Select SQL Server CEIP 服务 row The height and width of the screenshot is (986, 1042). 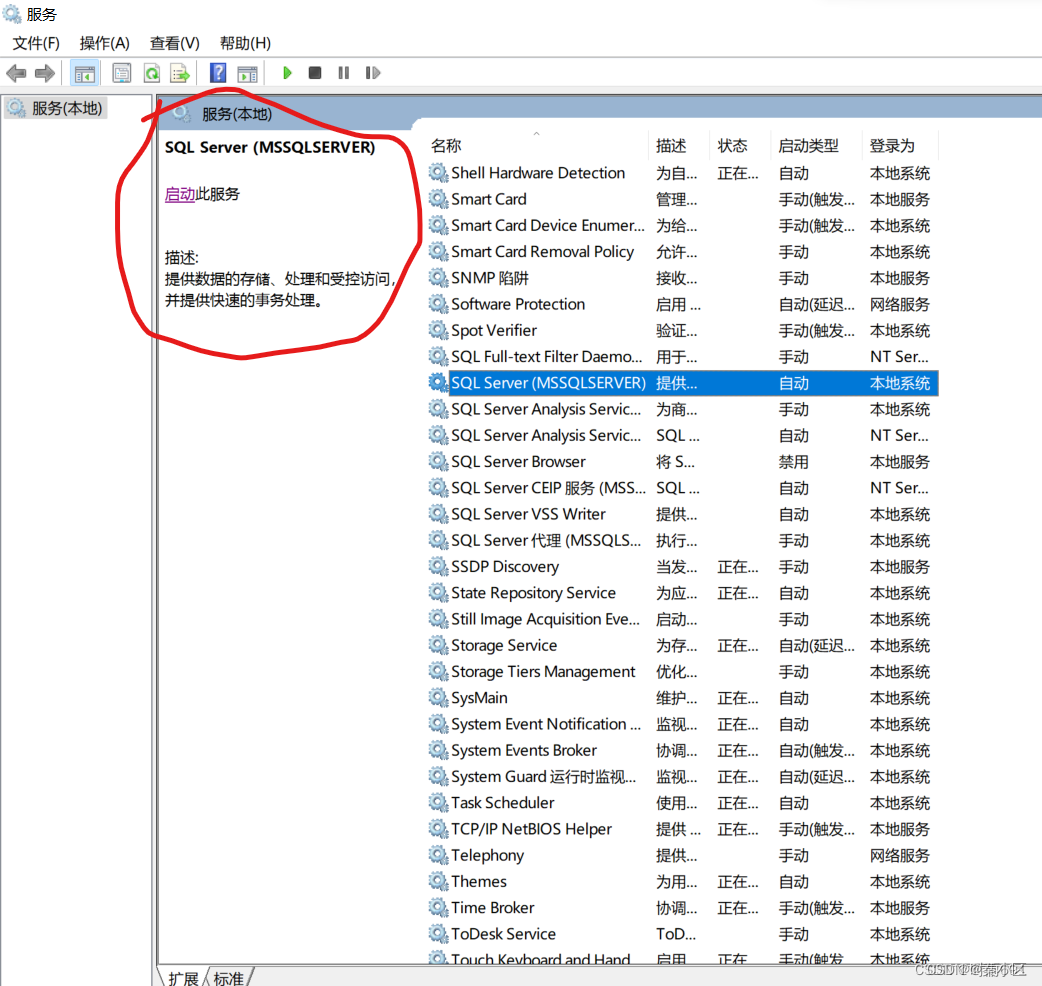(683, 488)
